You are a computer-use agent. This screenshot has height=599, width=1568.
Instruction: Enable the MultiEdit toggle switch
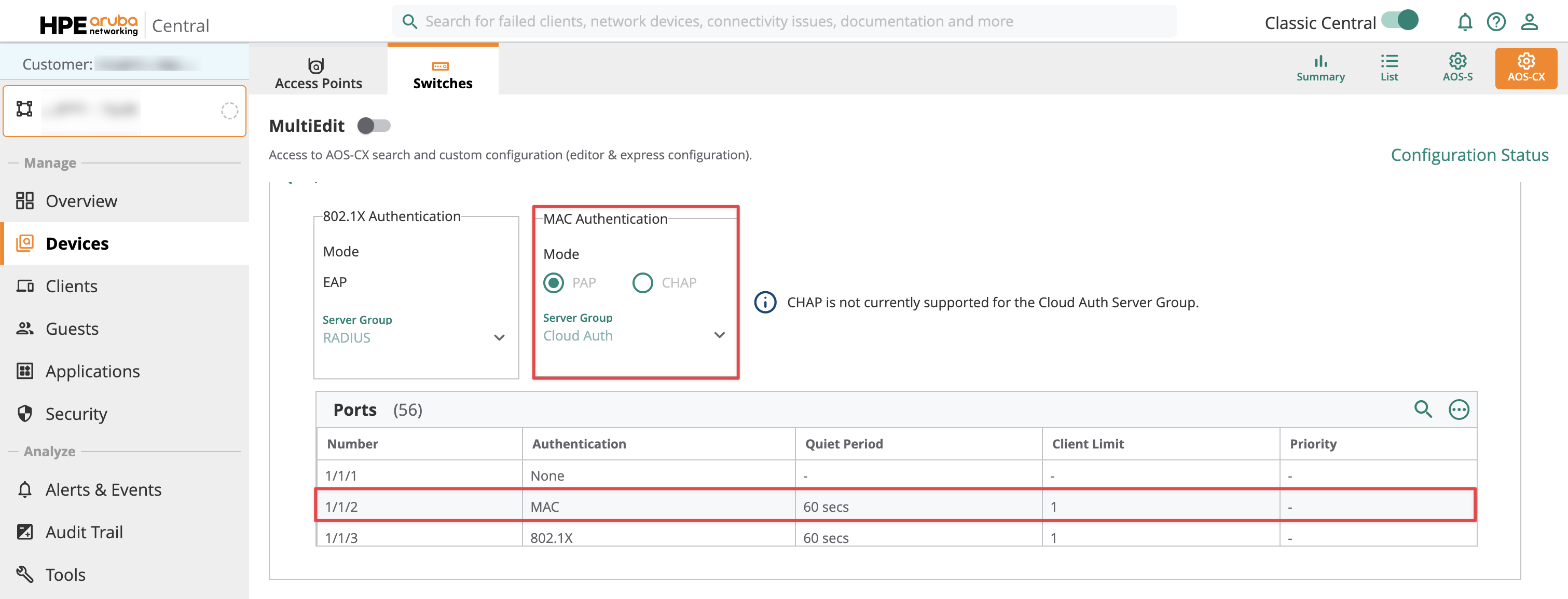pyautogui.click(x=374, y=126)
